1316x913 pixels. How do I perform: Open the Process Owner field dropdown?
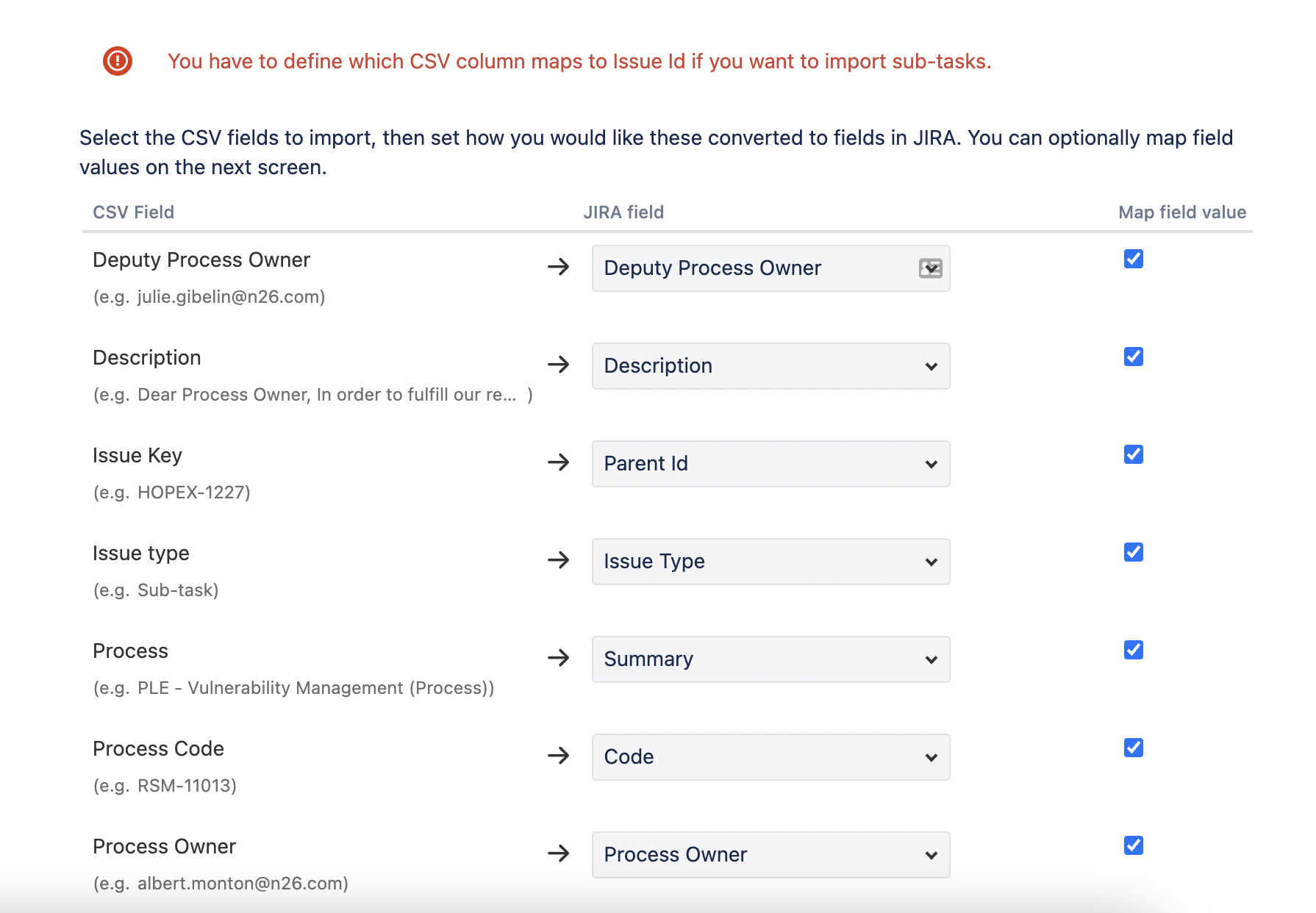coord(770,854)
